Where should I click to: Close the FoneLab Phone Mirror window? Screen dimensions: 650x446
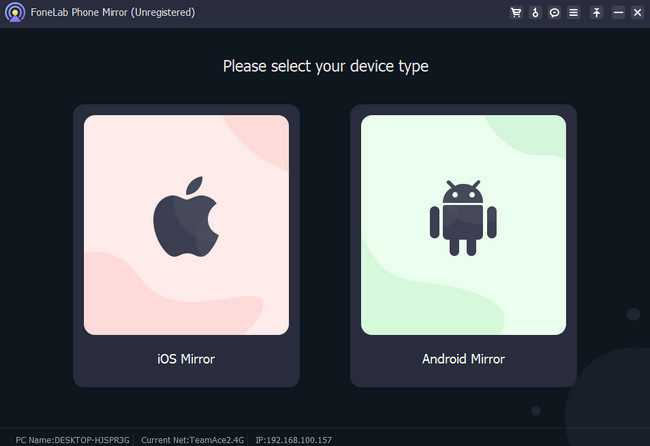[638, 13]
